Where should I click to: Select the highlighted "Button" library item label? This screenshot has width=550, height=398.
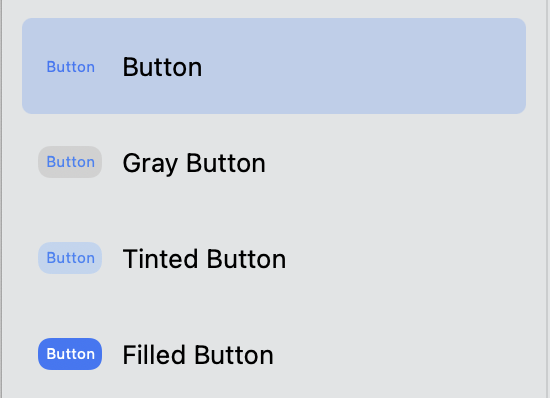[162, 67]
